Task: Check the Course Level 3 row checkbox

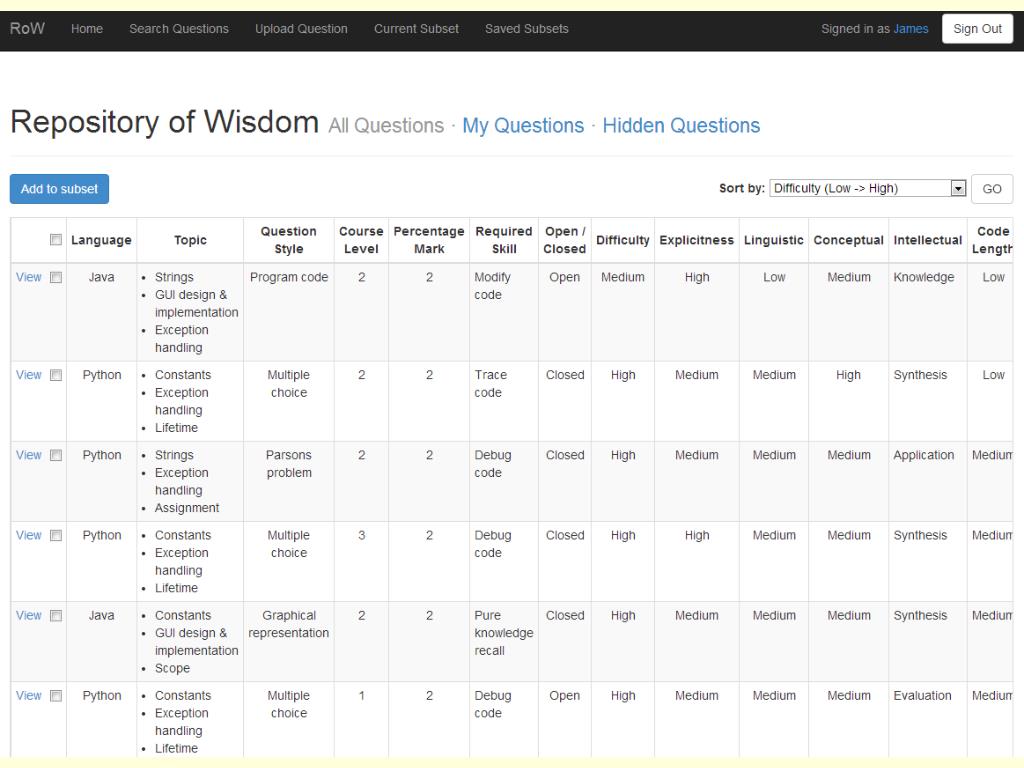Action: (56, 536)
